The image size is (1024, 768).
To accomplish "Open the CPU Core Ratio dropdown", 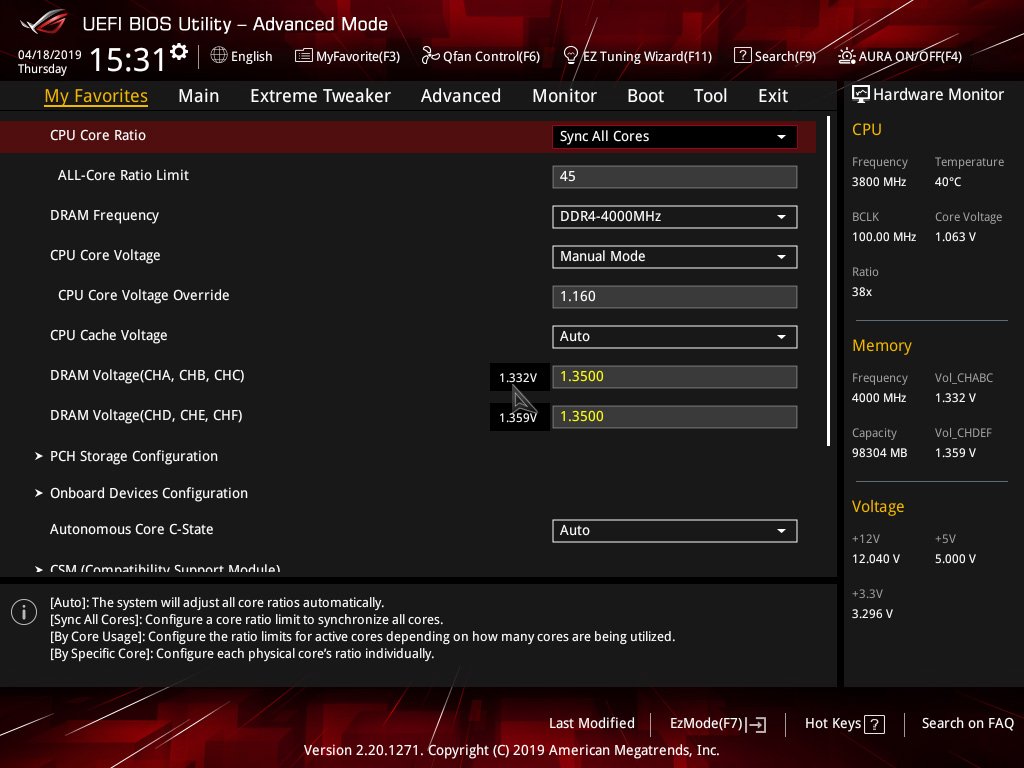I will click(675, 136).
